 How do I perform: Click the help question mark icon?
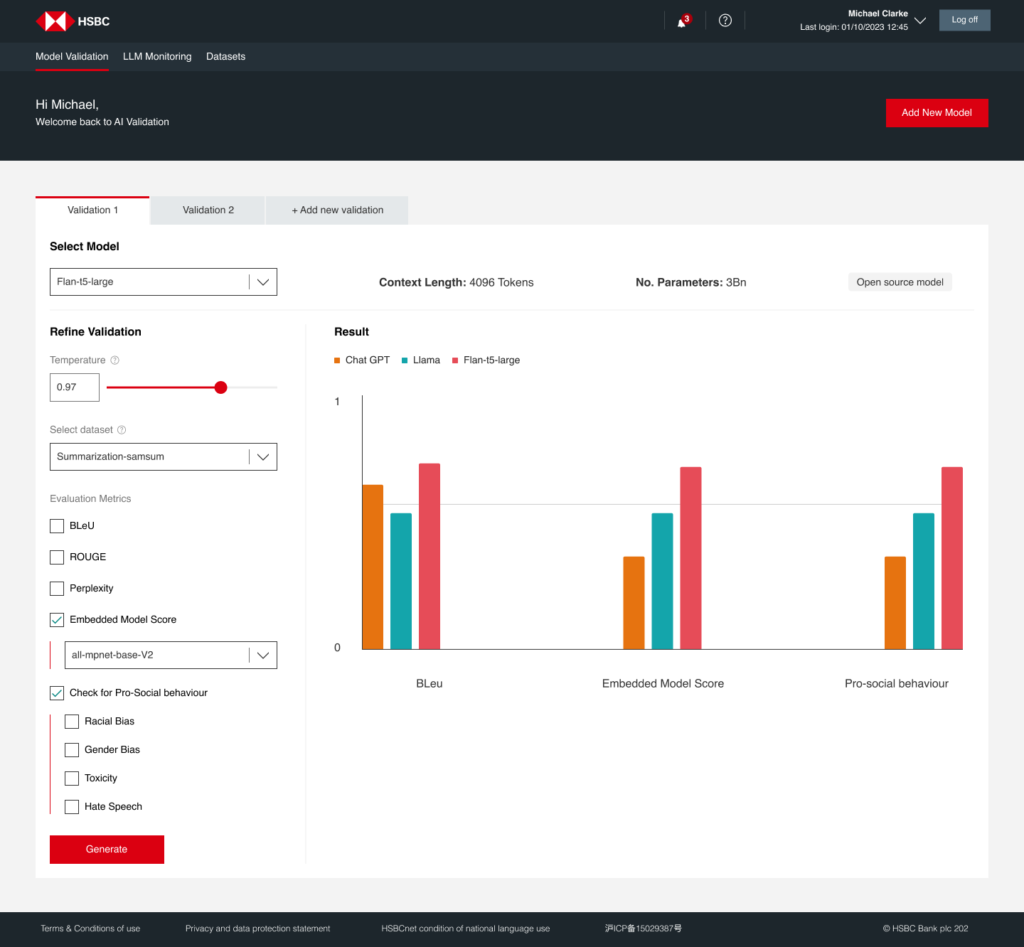[725, 21]
